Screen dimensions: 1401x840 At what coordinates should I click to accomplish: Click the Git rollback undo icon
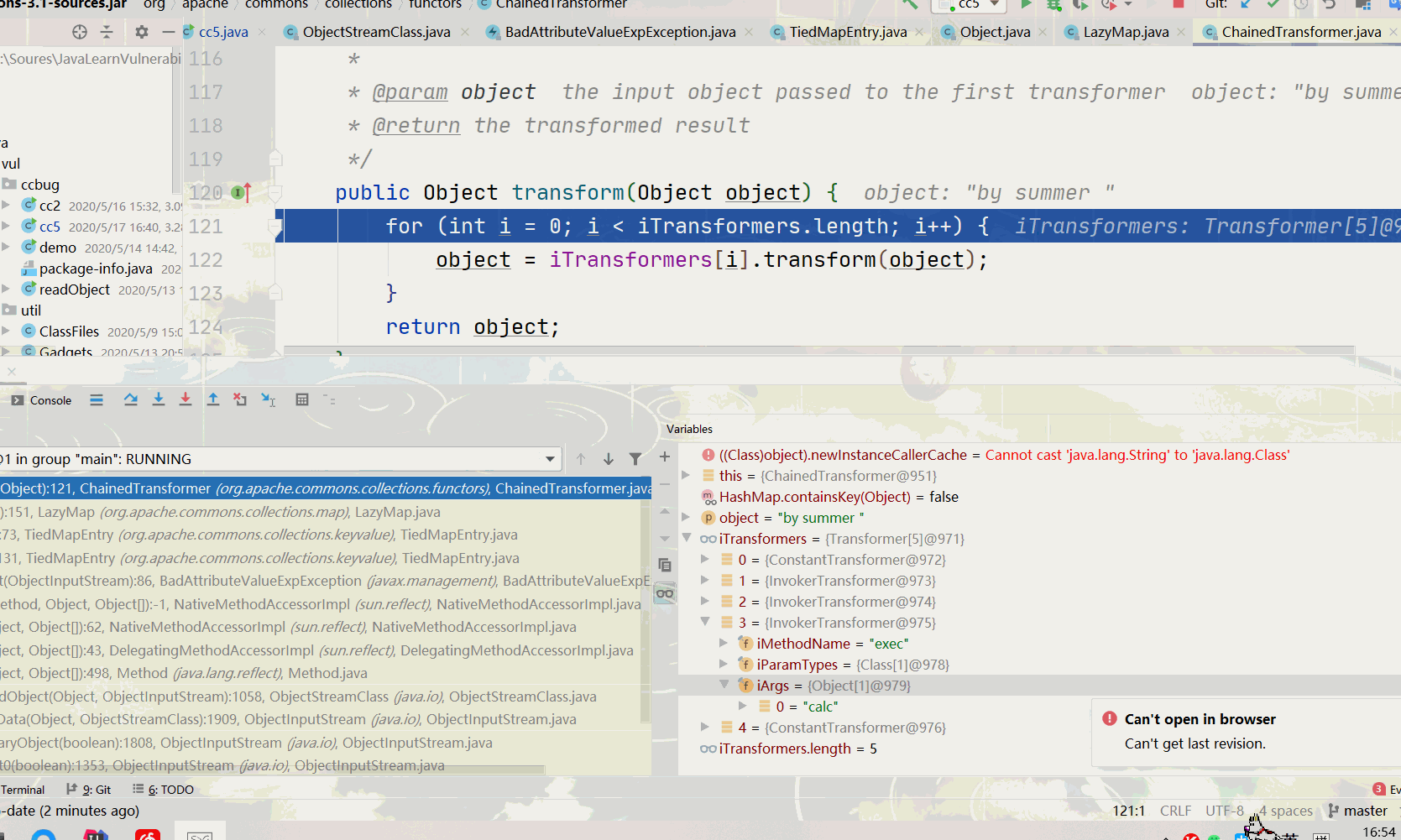pos(1329,4)
